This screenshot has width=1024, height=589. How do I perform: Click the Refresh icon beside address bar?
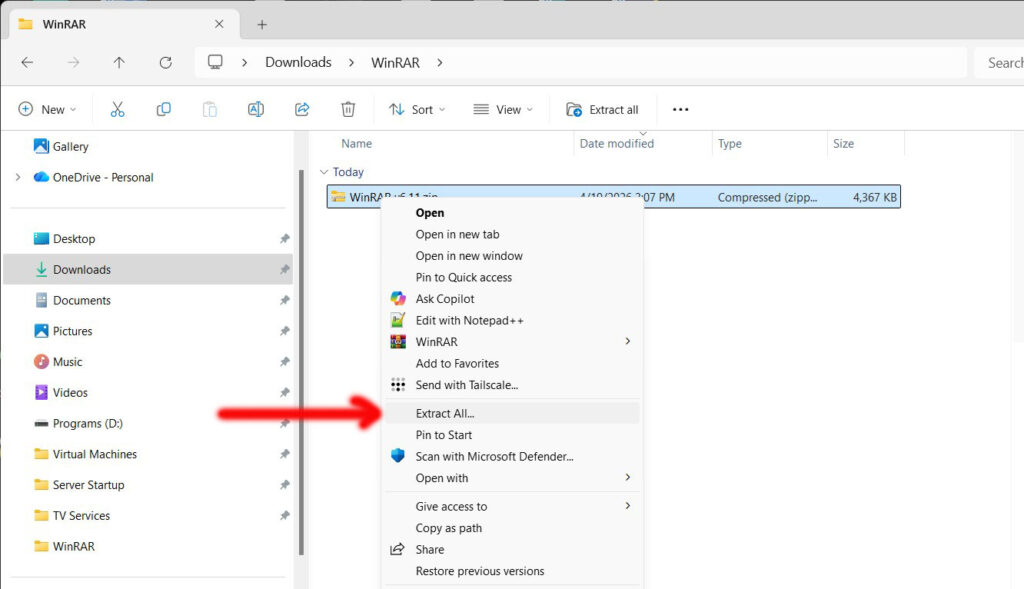166,63
